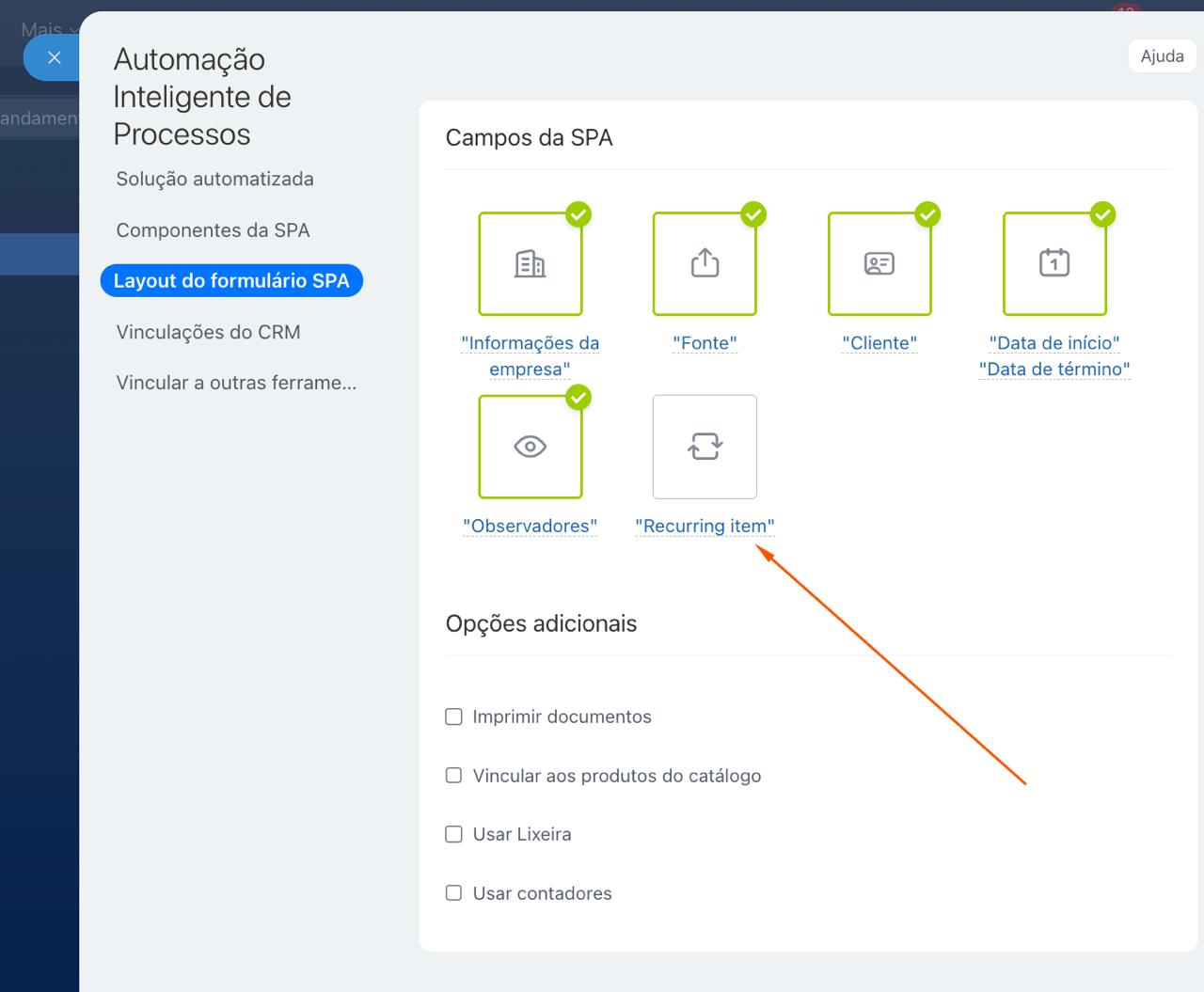The height and width of the screenshot is (992, 1204).
Task: Click the Ajuda help button
Action: 1162,56
